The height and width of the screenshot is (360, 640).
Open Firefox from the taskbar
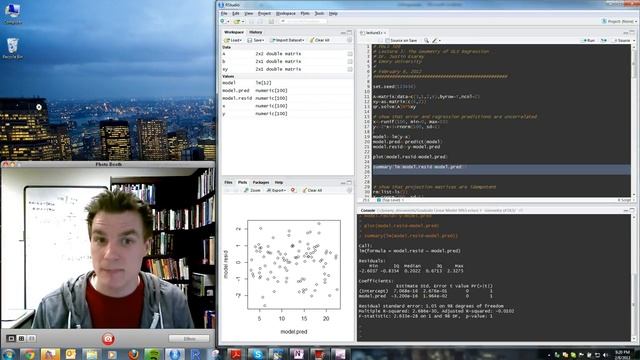coord(133,354)
